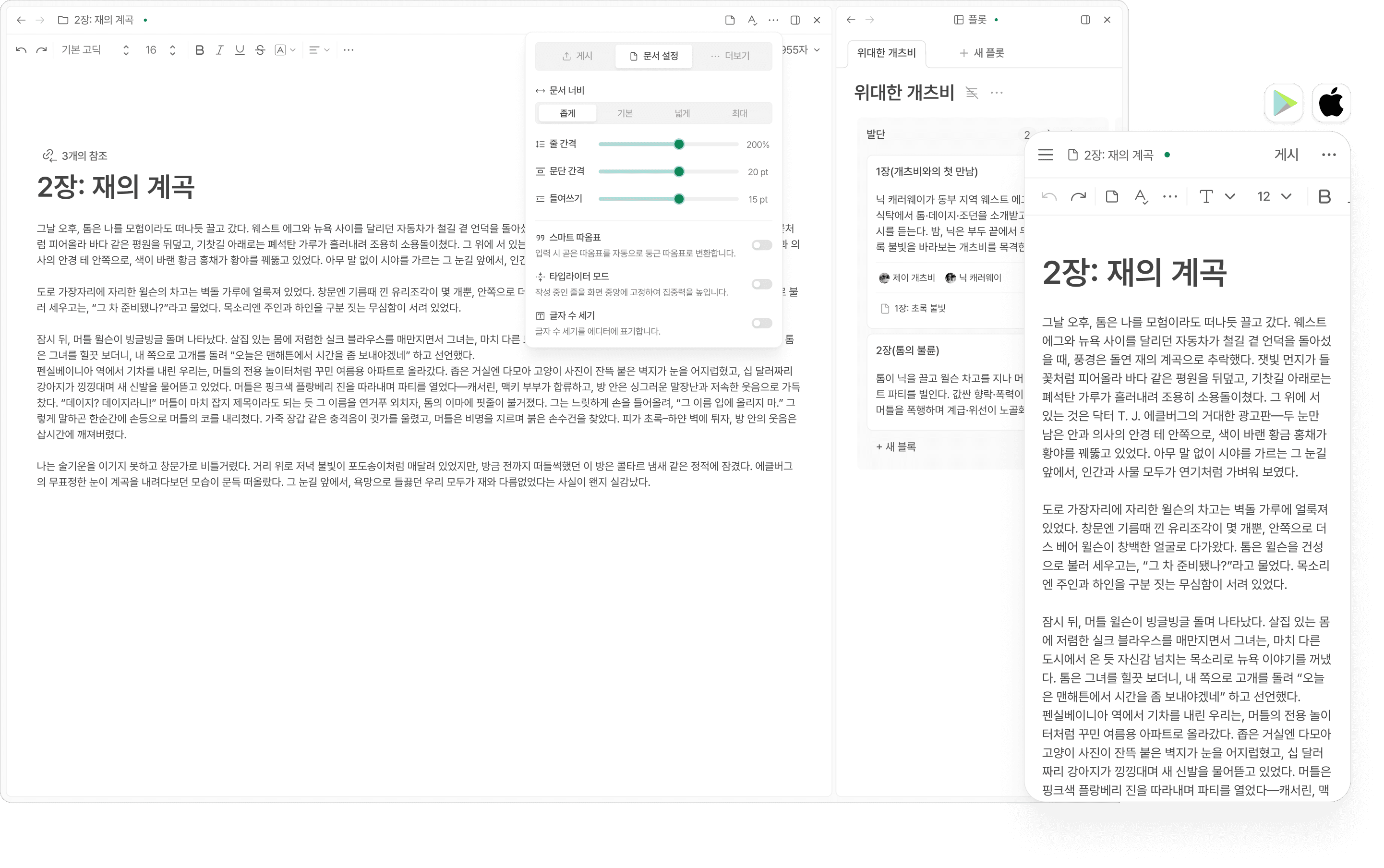1384x868 pixels.
Task: Enable 타입라이터 모드 toggle
Action: coord(761,284)
